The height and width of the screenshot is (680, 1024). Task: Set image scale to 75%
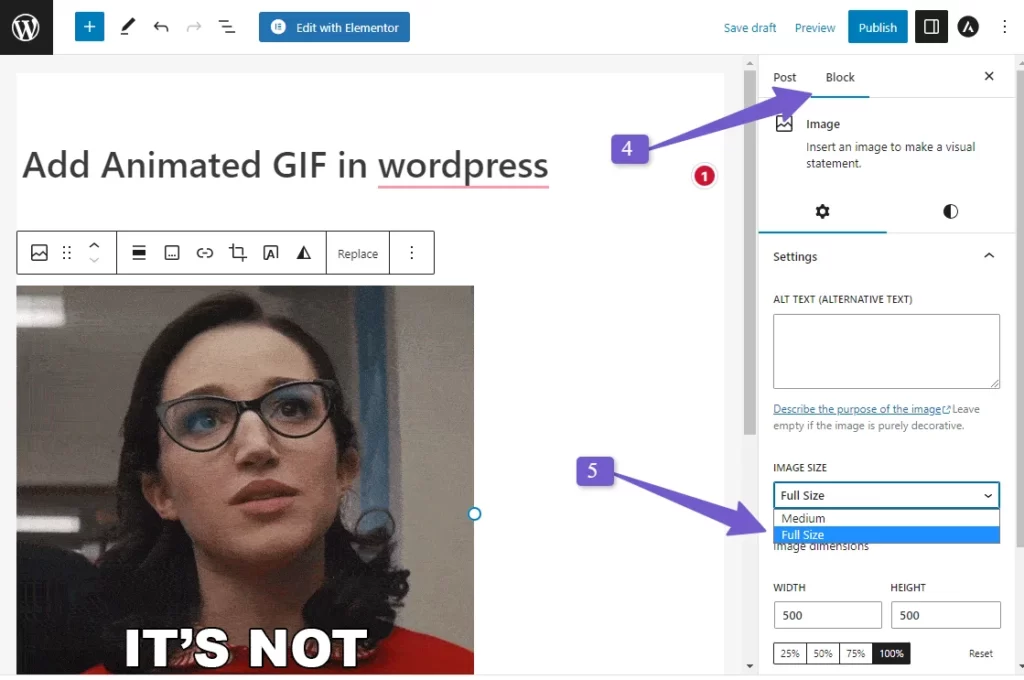pyautogui.click(x=856, y=653)
